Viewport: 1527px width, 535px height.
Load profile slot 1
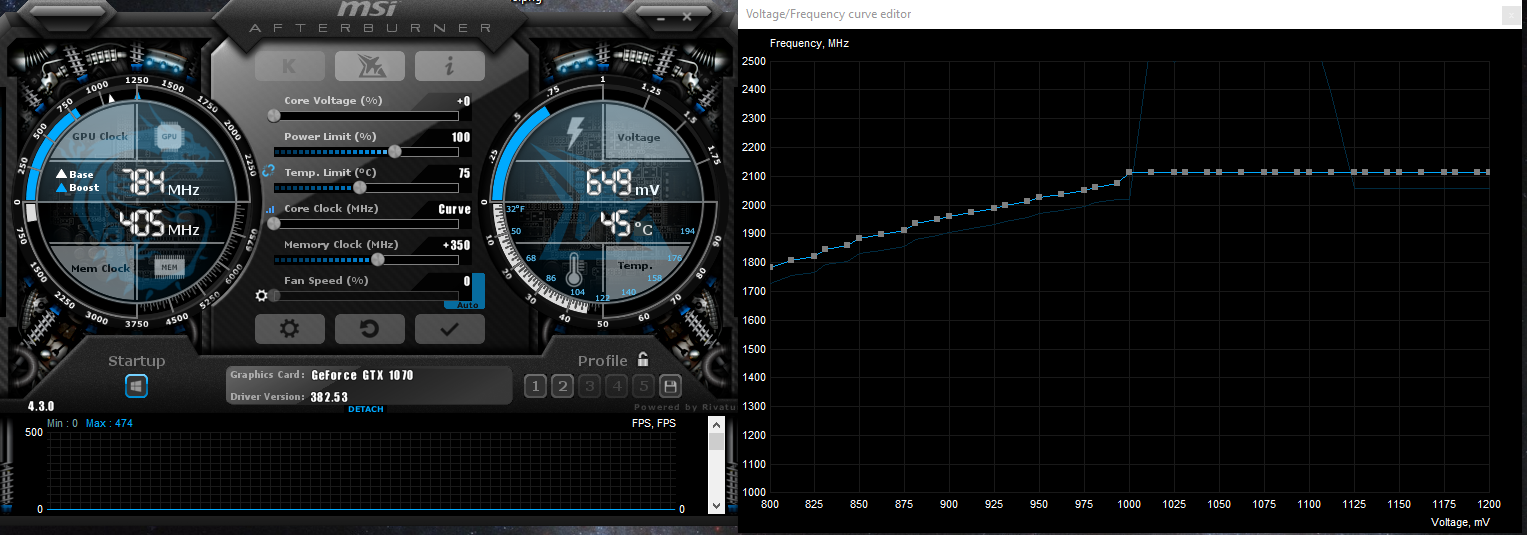coord(535,386)
